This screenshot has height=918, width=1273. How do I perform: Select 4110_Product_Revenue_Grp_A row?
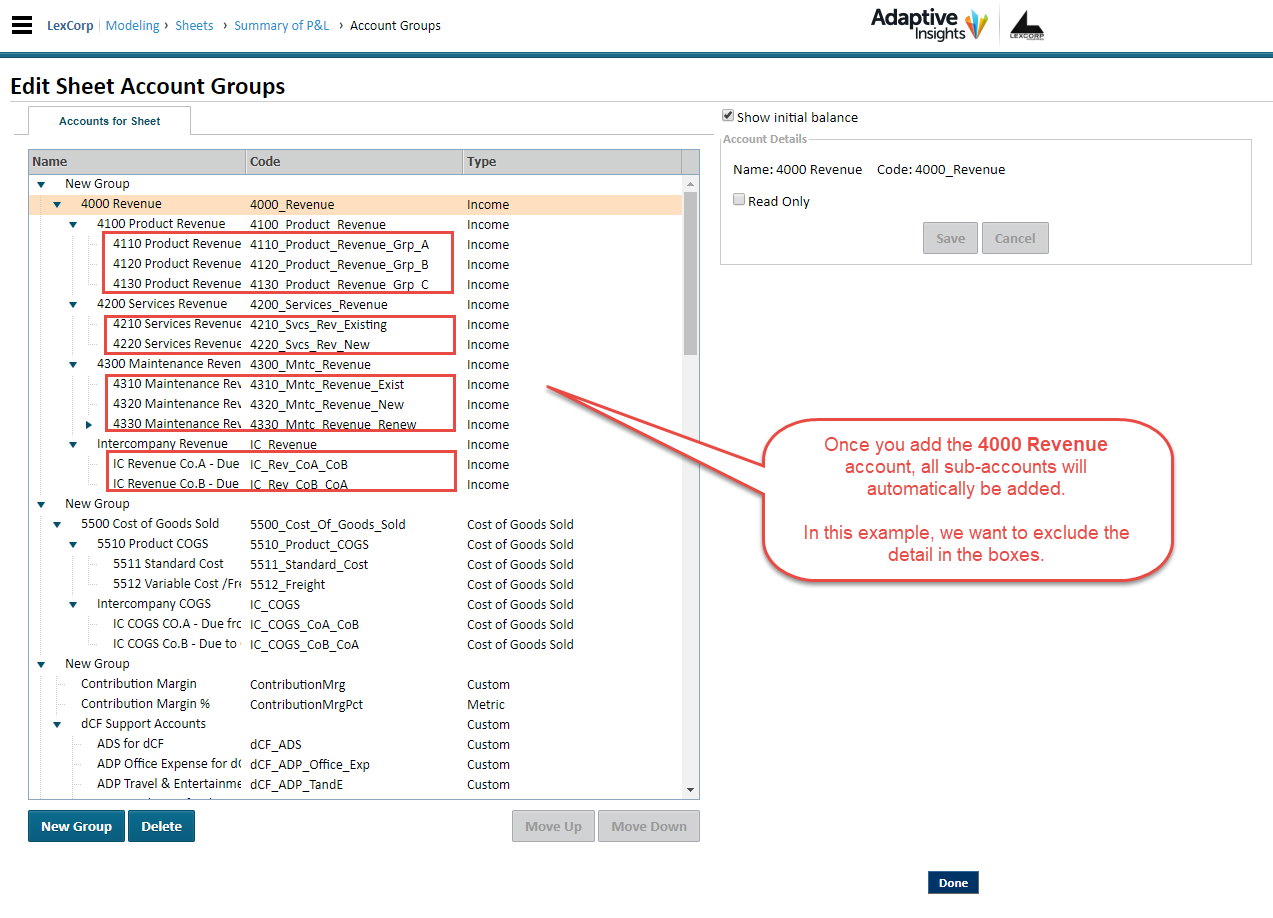click(x=355, y=244)
